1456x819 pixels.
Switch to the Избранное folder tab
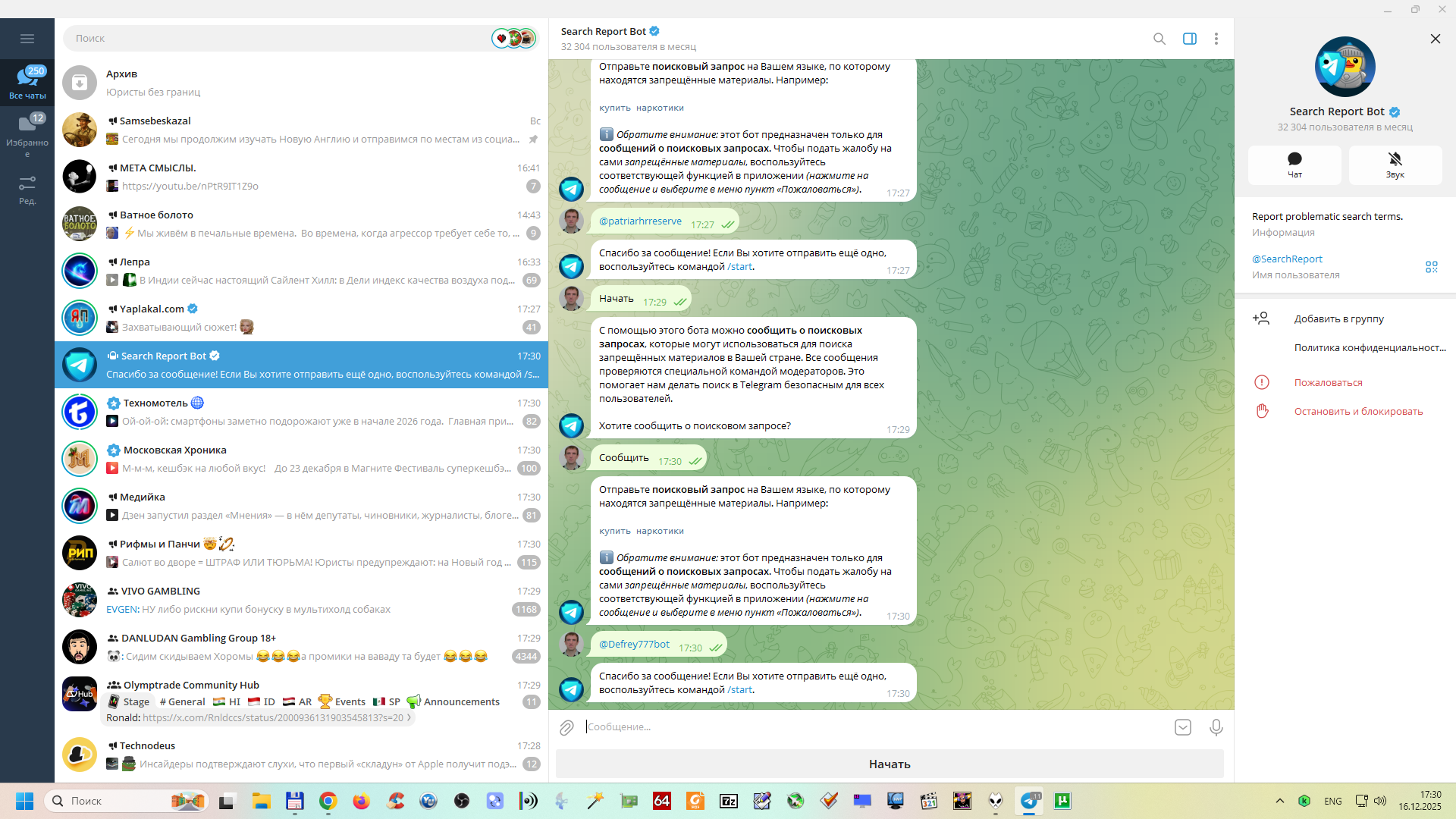(x=27, y=134)
